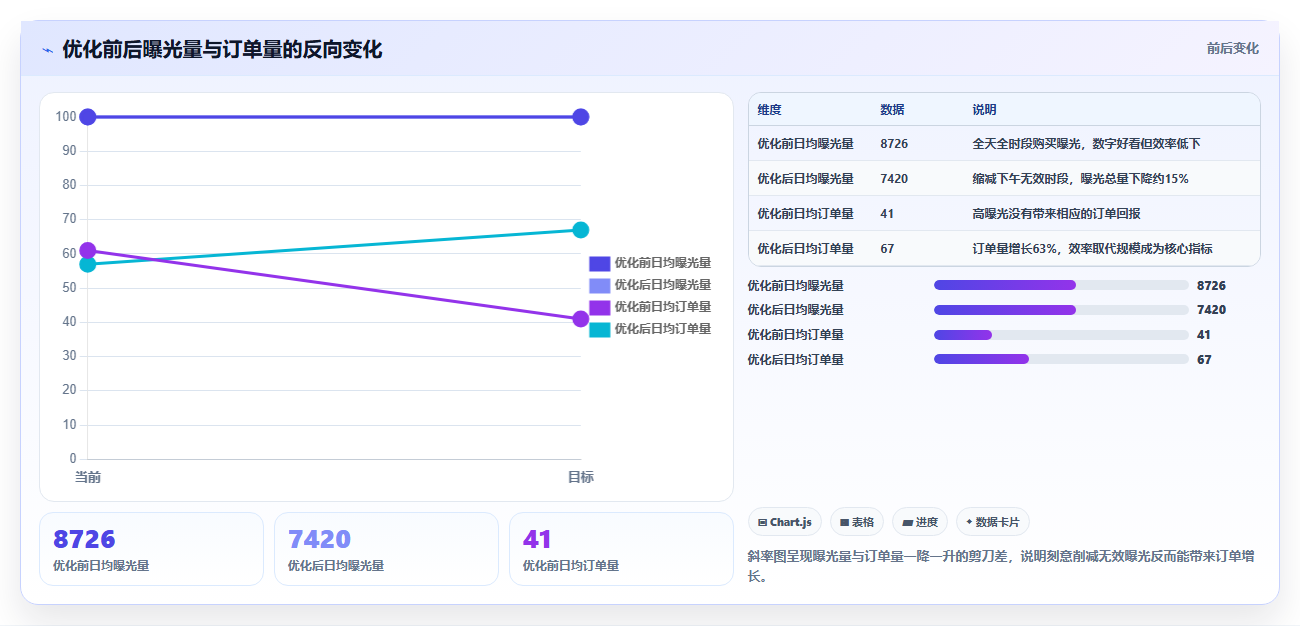Click the 8726 progress bar for 优化前日均曝光量

[x=1061, y=285]
